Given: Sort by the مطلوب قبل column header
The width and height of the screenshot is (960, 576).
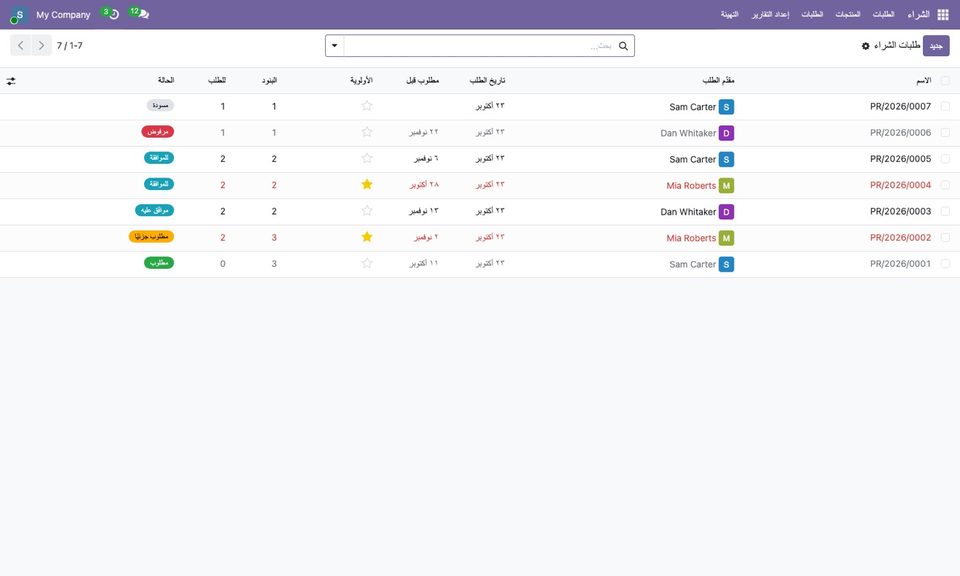Looking at the screenshot, I should (422, 81).
